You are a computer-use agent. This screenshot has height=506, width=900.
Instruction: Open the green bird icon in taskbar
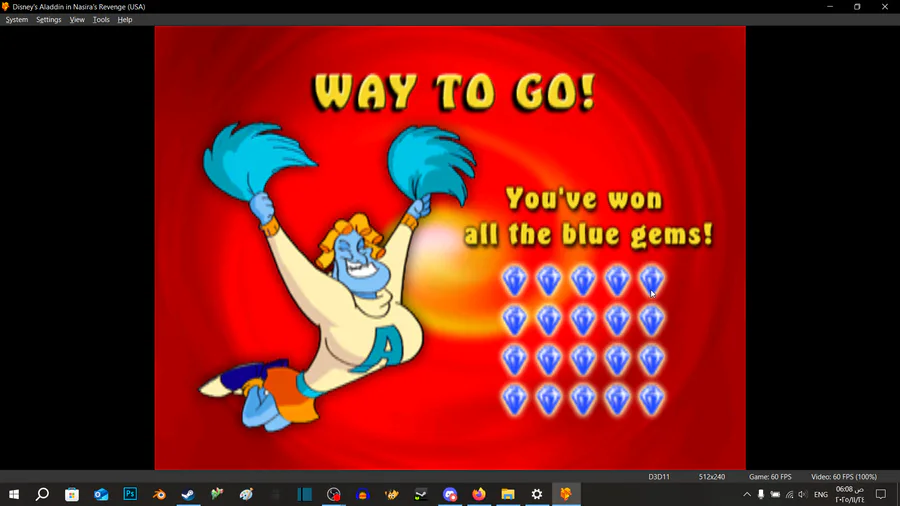pos(217,494)
